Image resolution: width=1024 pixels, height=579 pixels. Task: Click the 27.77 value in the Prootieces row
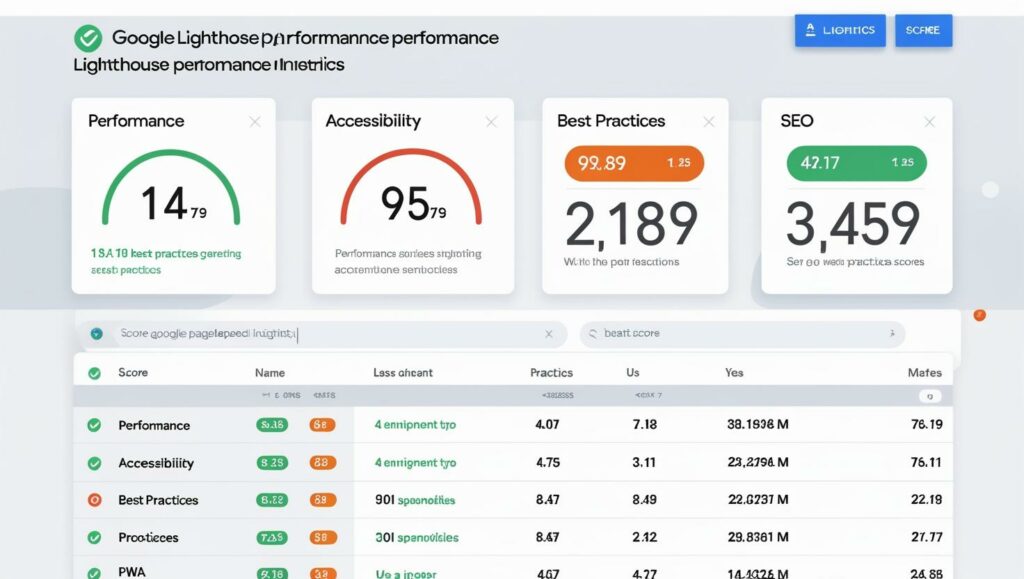click(x=927, y=537)
